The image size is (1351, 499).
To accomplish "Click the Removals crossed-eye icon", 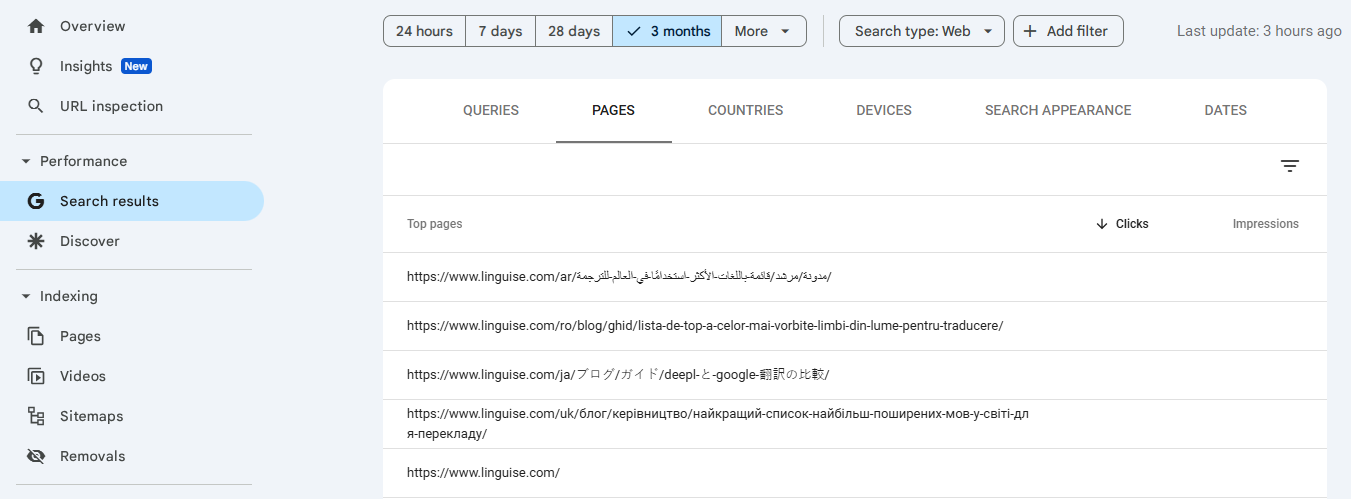I will tap(36, 456).
